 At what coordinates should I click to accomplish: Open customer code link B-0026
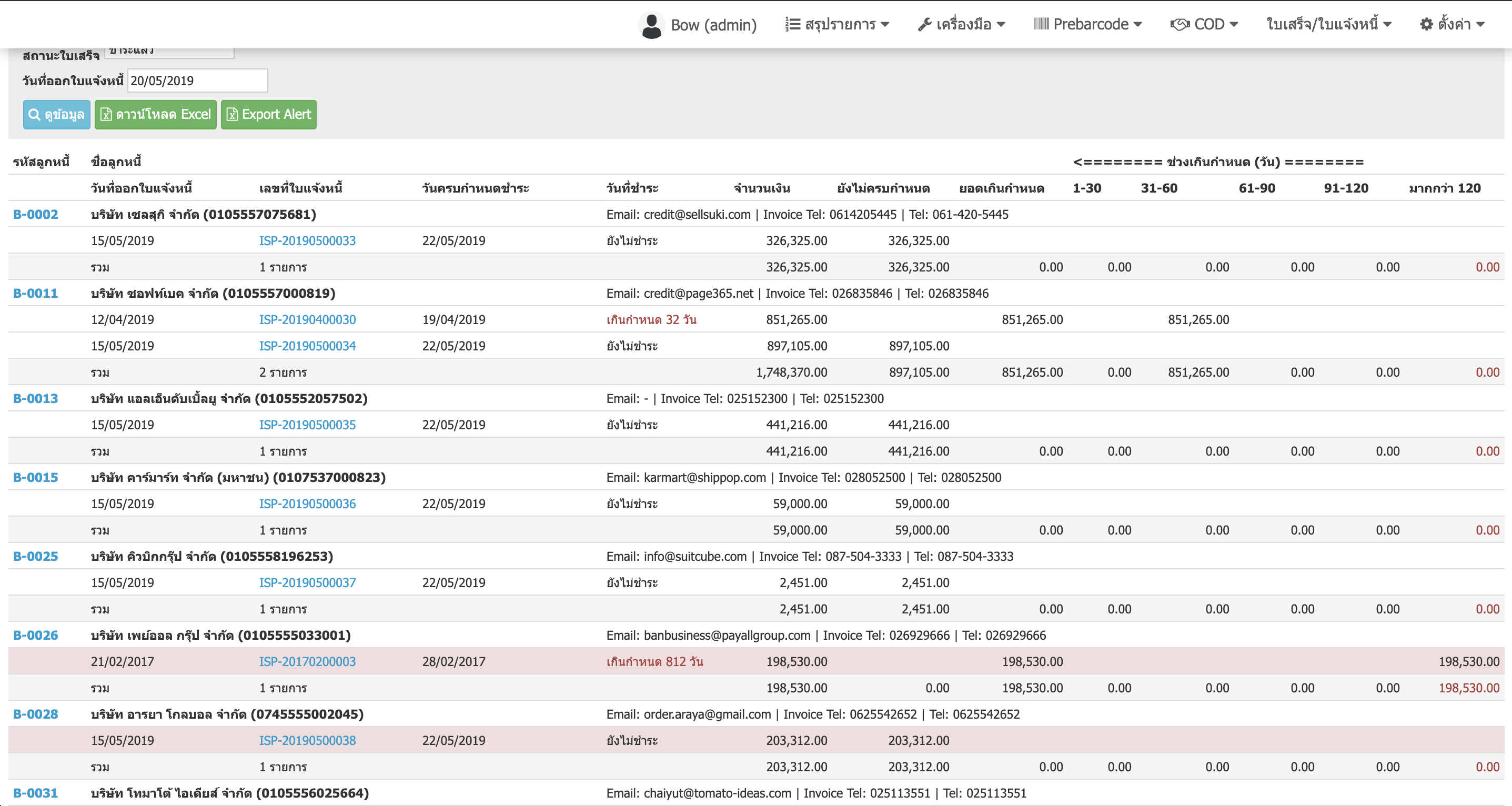(35, 635)
